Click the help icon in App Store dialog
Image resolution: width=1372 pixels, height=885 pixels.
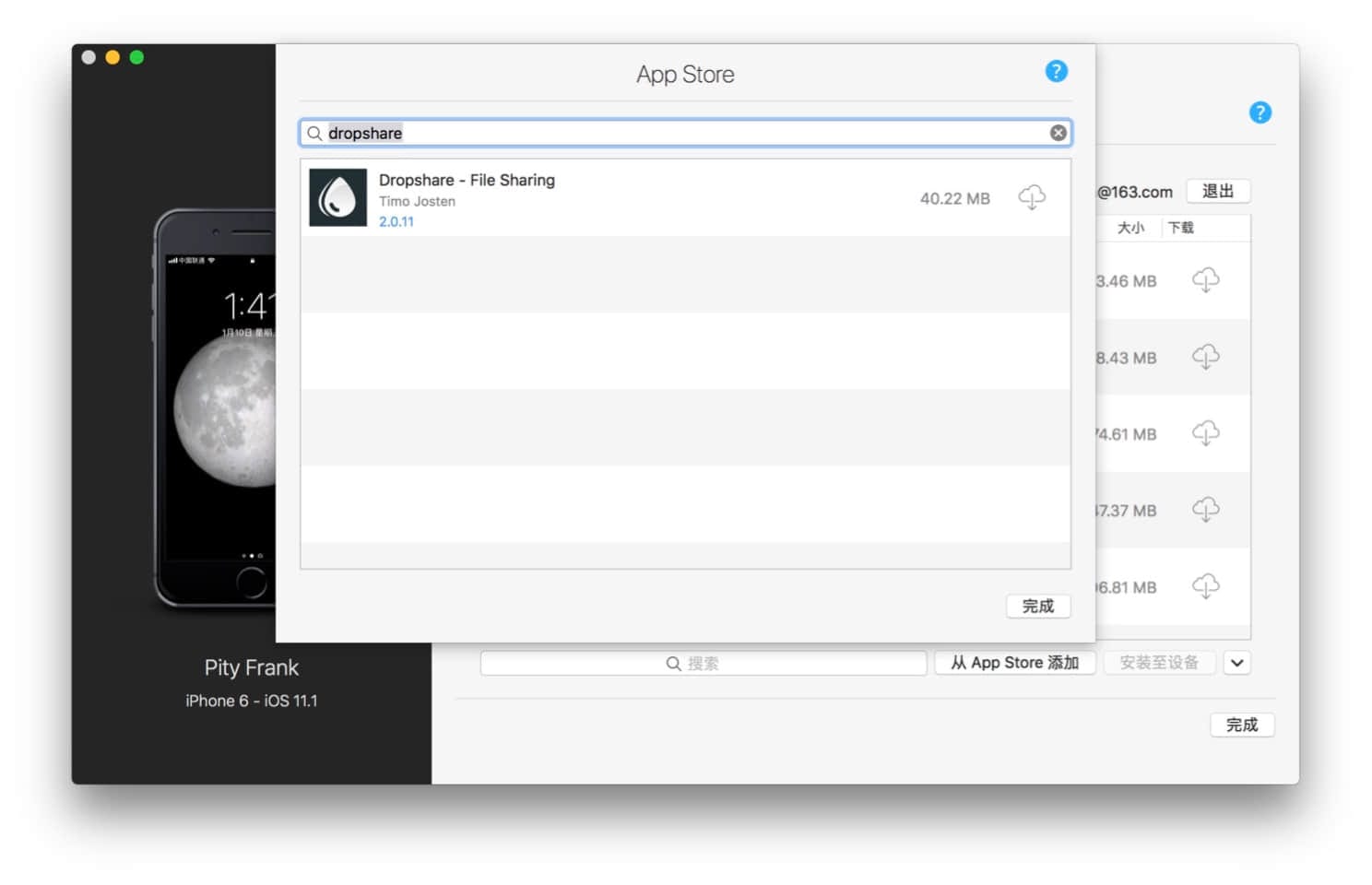point(1056,71)
